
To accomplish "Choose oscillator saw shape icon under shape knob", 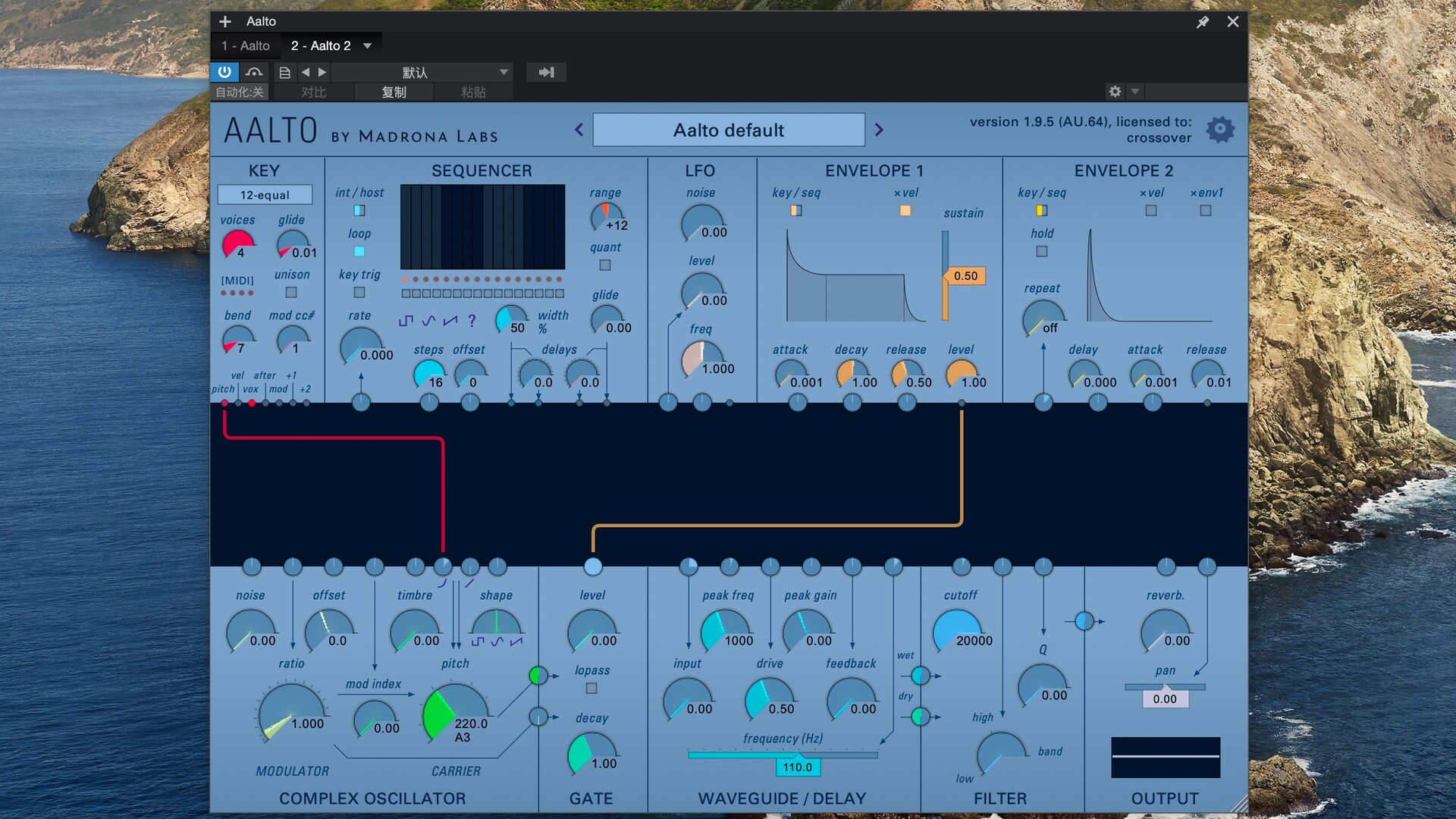I will coord(516,642).
